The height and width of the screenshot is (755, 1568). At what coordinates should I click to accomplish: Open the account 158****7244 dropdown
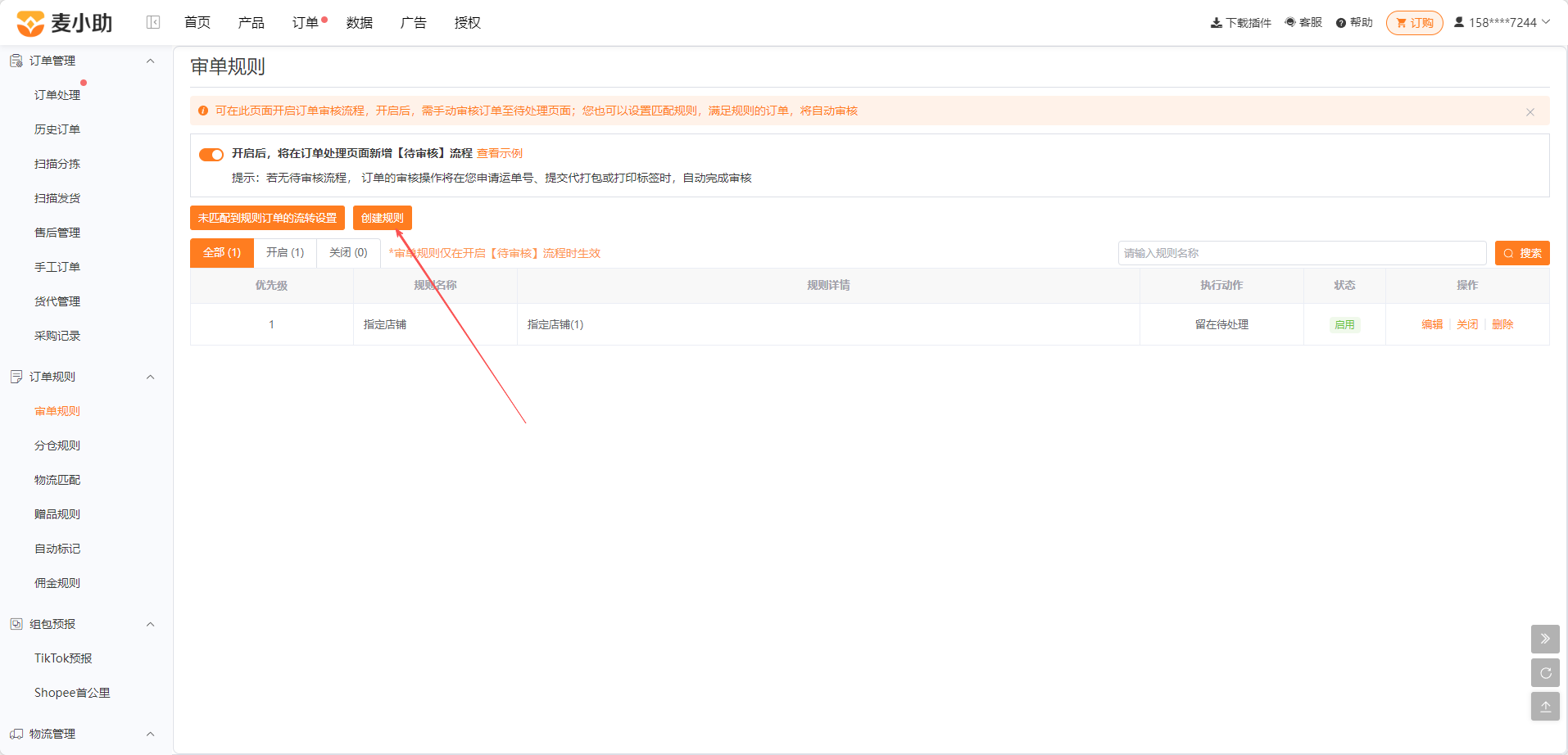[1502, 22]
